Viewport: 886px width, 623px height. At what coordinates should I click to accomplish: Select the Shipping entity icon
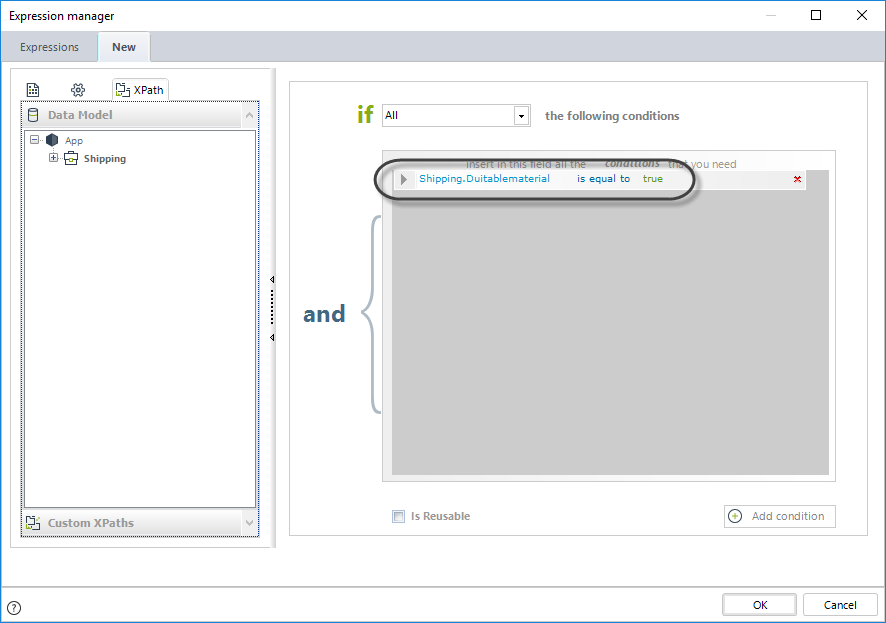pos(71,159)
